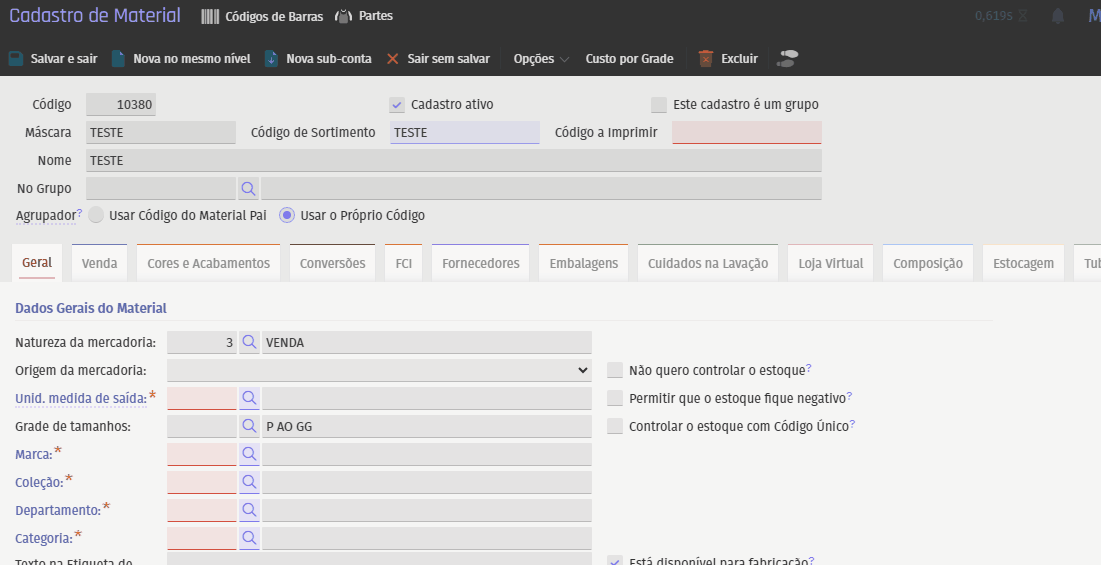Expand Origem da mercadoria dropdown

pyautogui.click(x=379, y=370)
